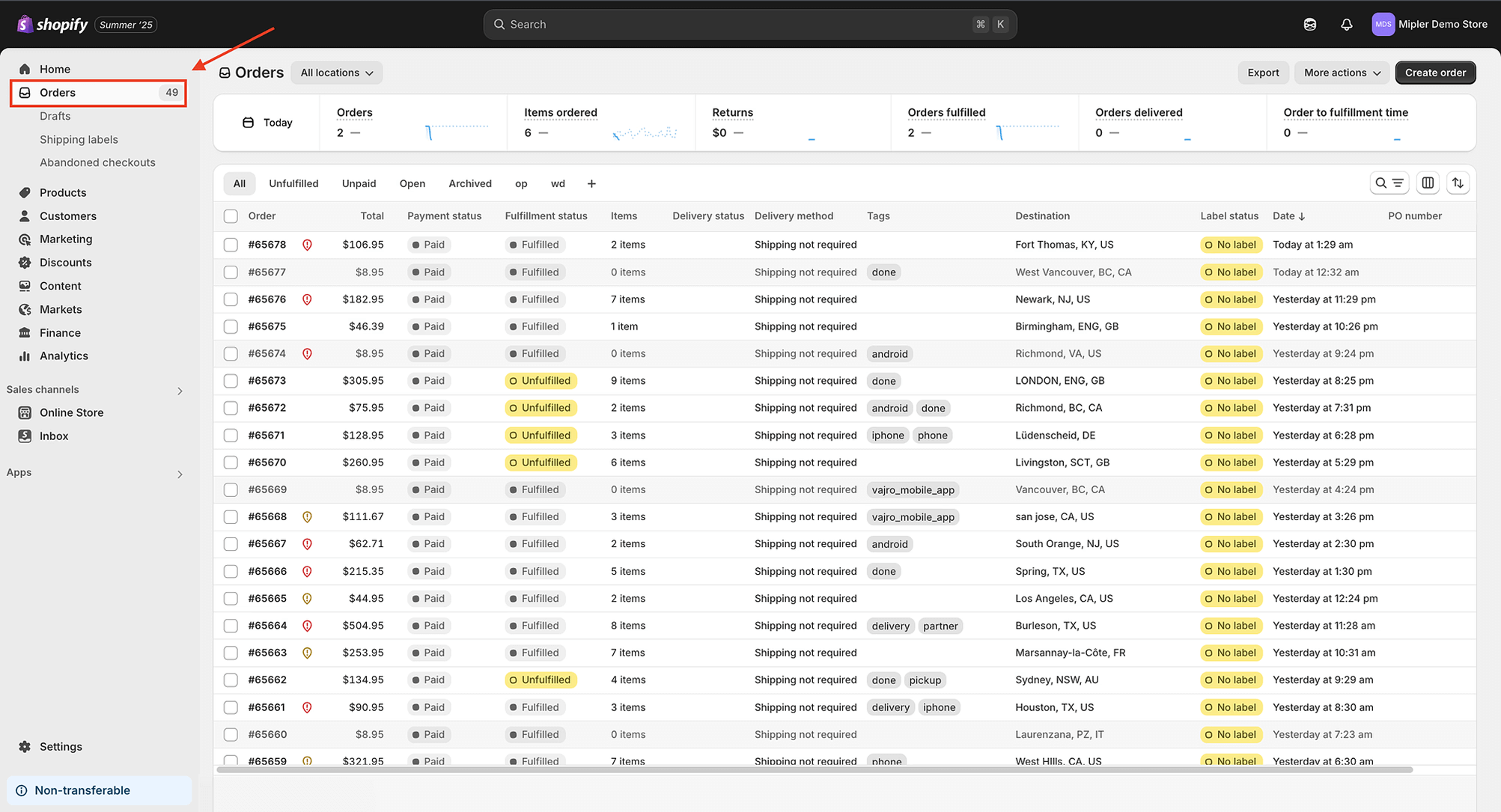This screenshot has width=1501, height=812.
Task: Tick checkbox for order #65662
Action: click(x=231, y=680)
